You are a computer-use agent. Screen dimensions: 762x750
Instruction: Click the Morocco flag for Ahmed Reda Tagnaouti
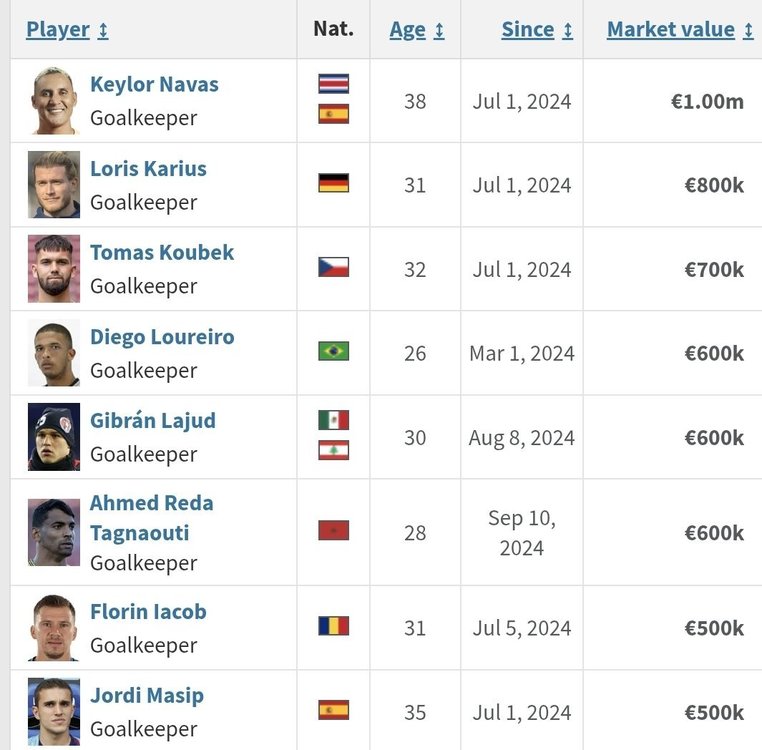(x=333, y=531)
